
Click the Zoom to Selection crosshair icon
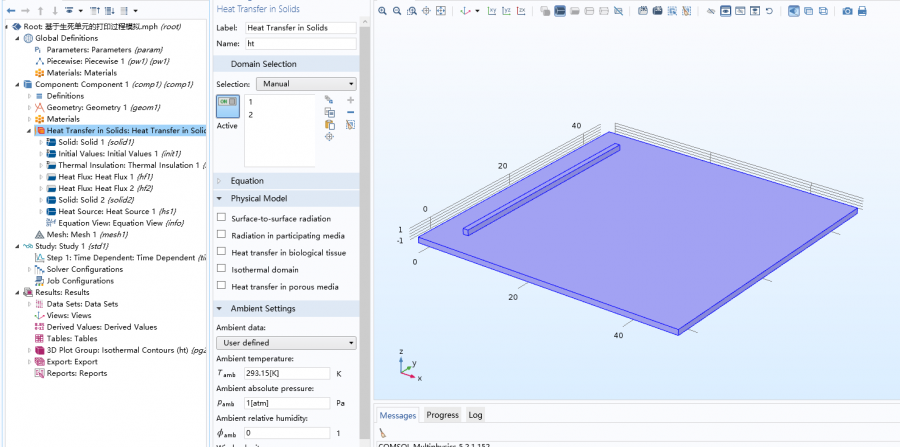pos(329,137)
